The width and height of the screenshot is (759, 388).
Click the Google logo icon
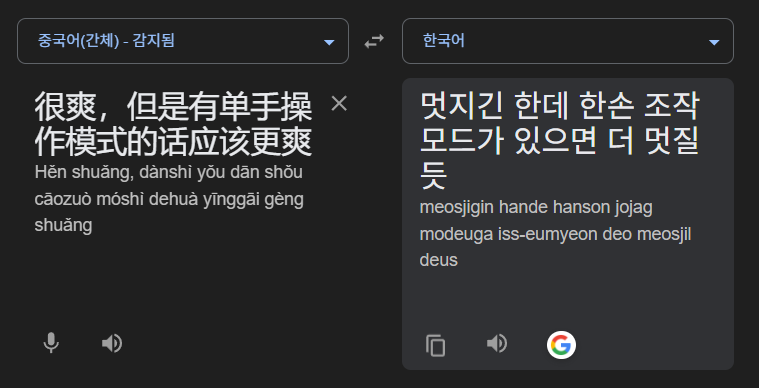tap(561, 345)
